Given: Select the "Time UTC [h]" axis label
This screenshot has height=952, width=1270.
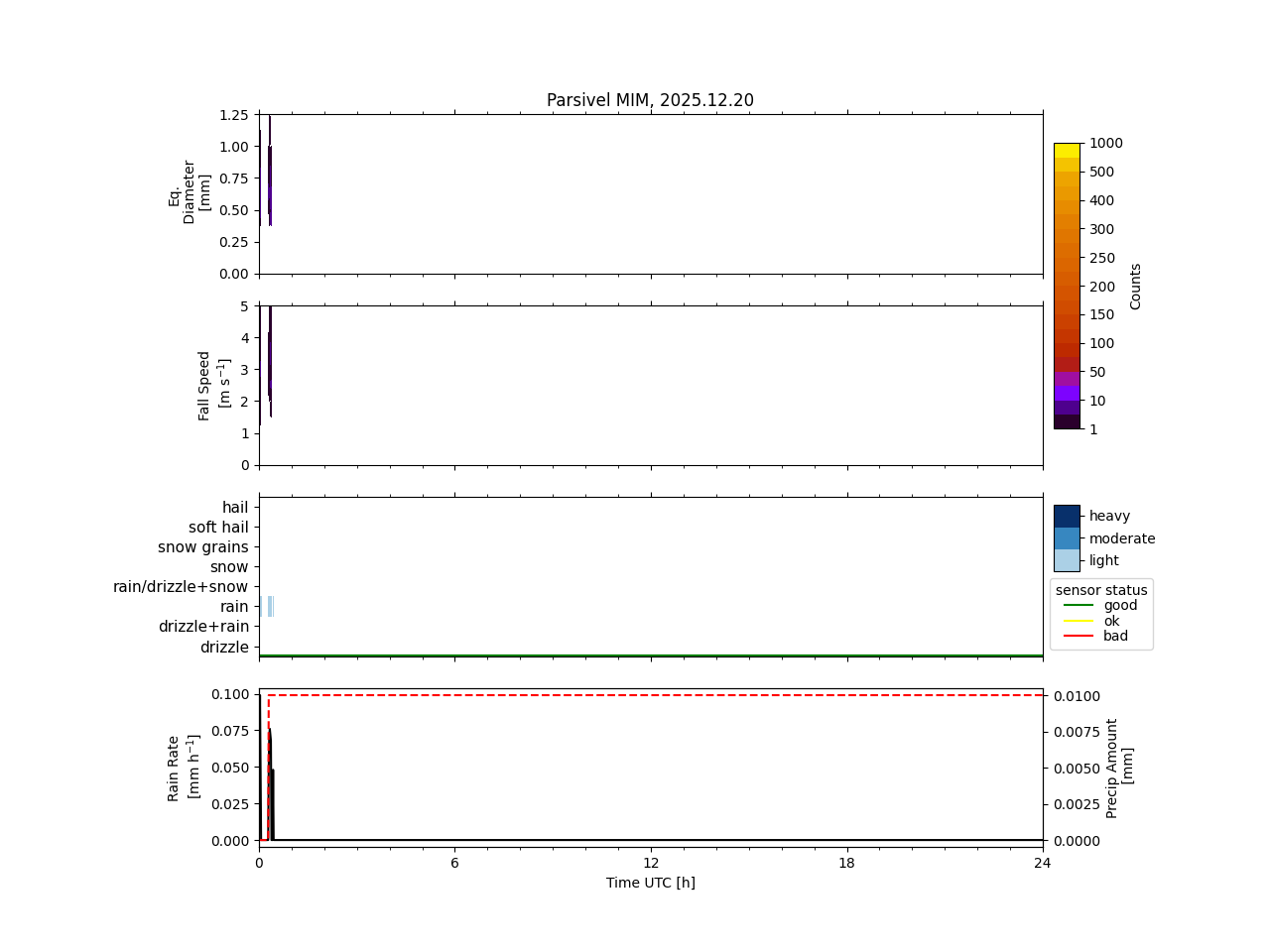Looking at the screenshot, I should [651, 883].
